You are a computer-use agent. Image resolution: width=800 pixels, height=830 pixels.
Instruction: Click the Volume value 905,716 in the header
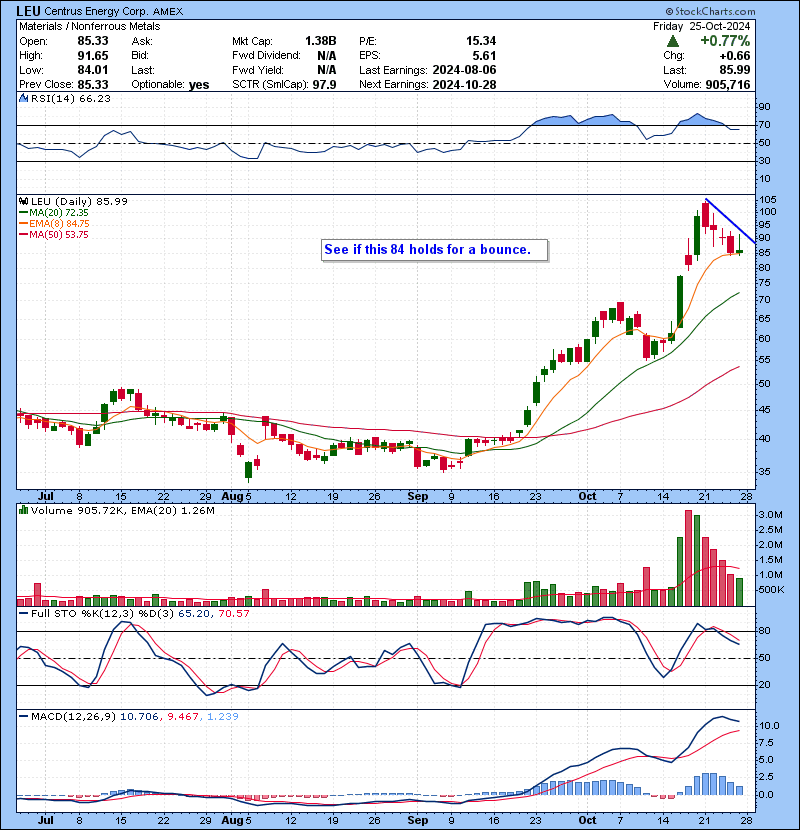tap(727, 85)
